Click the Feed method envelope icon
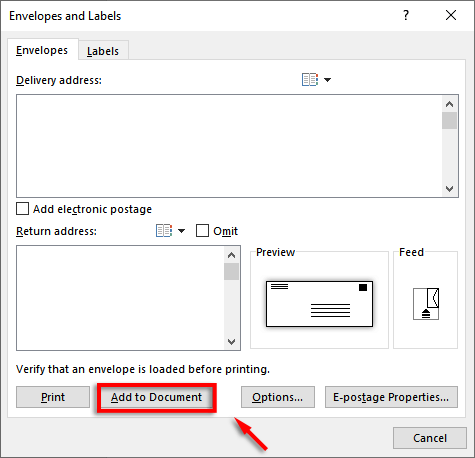The width and height of the screenshot is (475, 458). [426, 304]
